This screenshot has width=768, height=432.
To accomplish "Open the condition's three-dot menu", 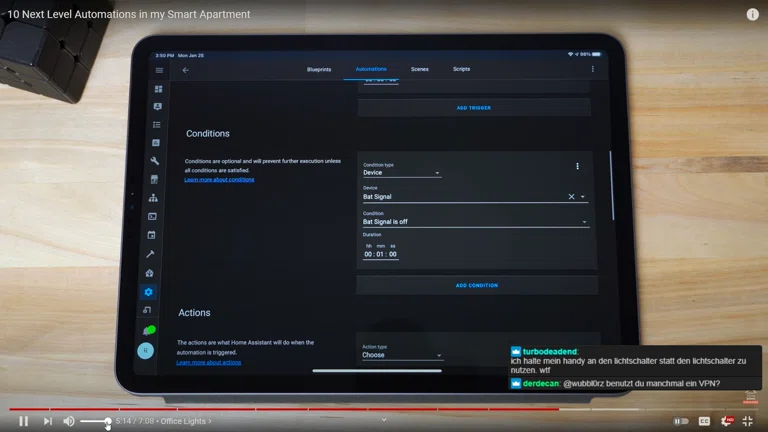I will (577, 166).
